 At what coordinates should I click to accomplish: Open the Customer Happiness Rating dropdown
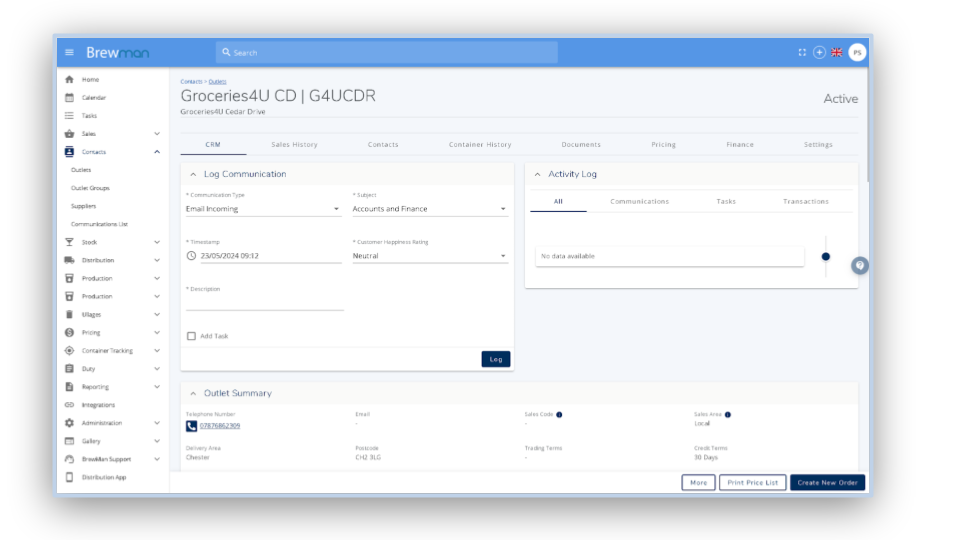tap(430, 256)
